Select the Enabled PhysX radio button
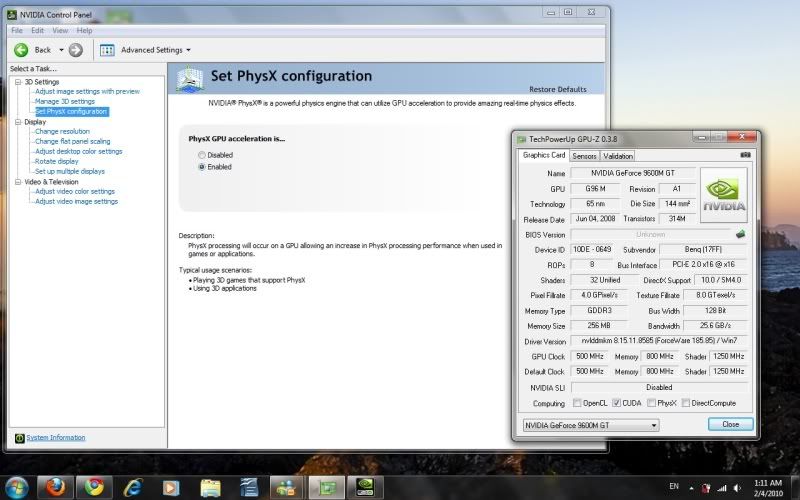The image size is (800, 500). click(x=202, y=167)
